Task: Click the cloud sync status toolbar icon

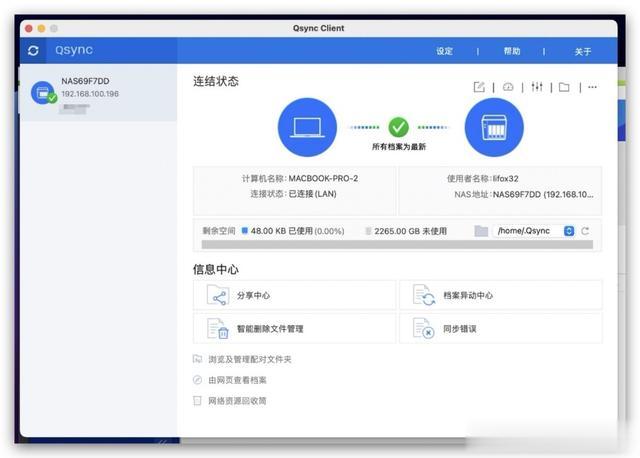Action: click(x=508, y=87)
